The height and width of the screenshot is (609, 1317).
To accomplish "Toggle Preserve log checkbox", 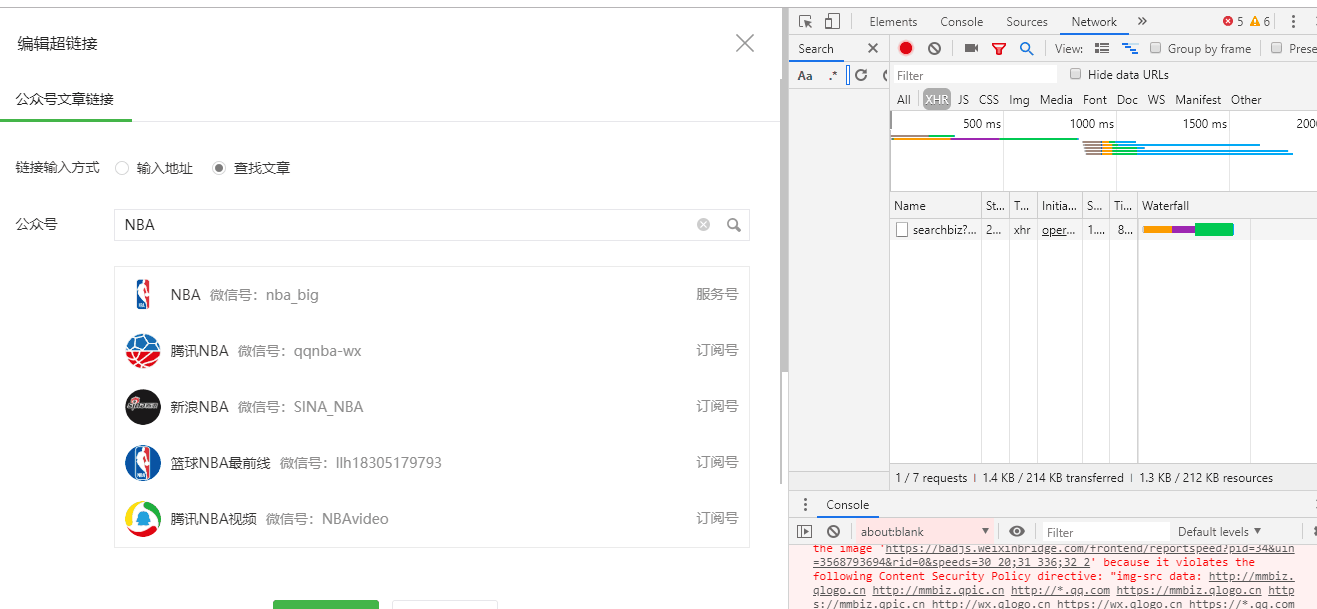I will 1276,48.
